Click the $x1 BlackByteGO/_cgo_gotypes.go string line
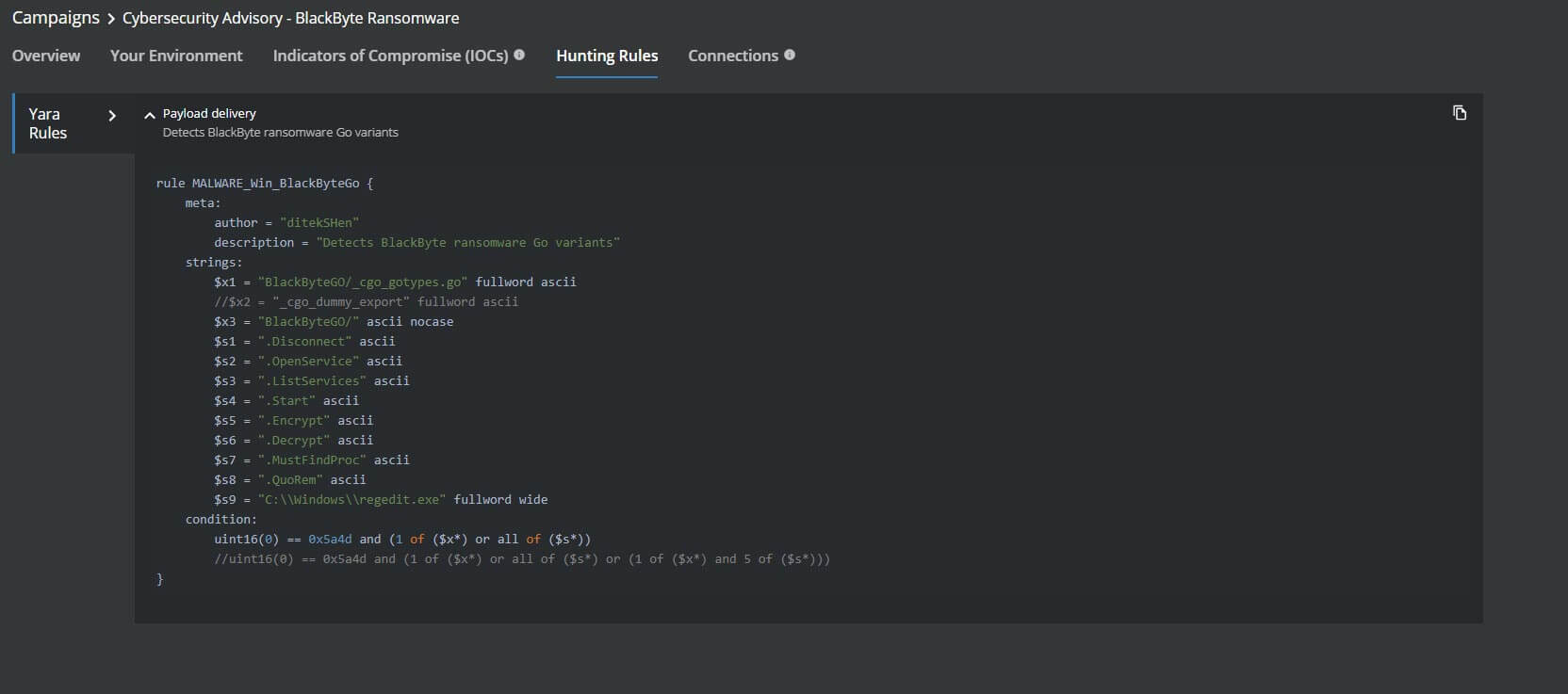This screenshot has height=694, width=1568. coord(395,282)
